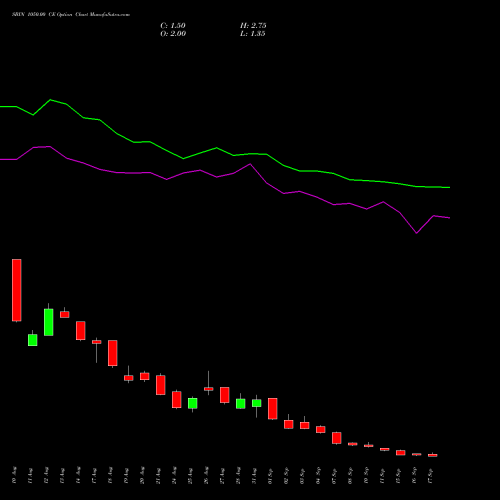Click the red candle for 21 Aug
The image size is (500, 500).
click(x=161, y=385)
